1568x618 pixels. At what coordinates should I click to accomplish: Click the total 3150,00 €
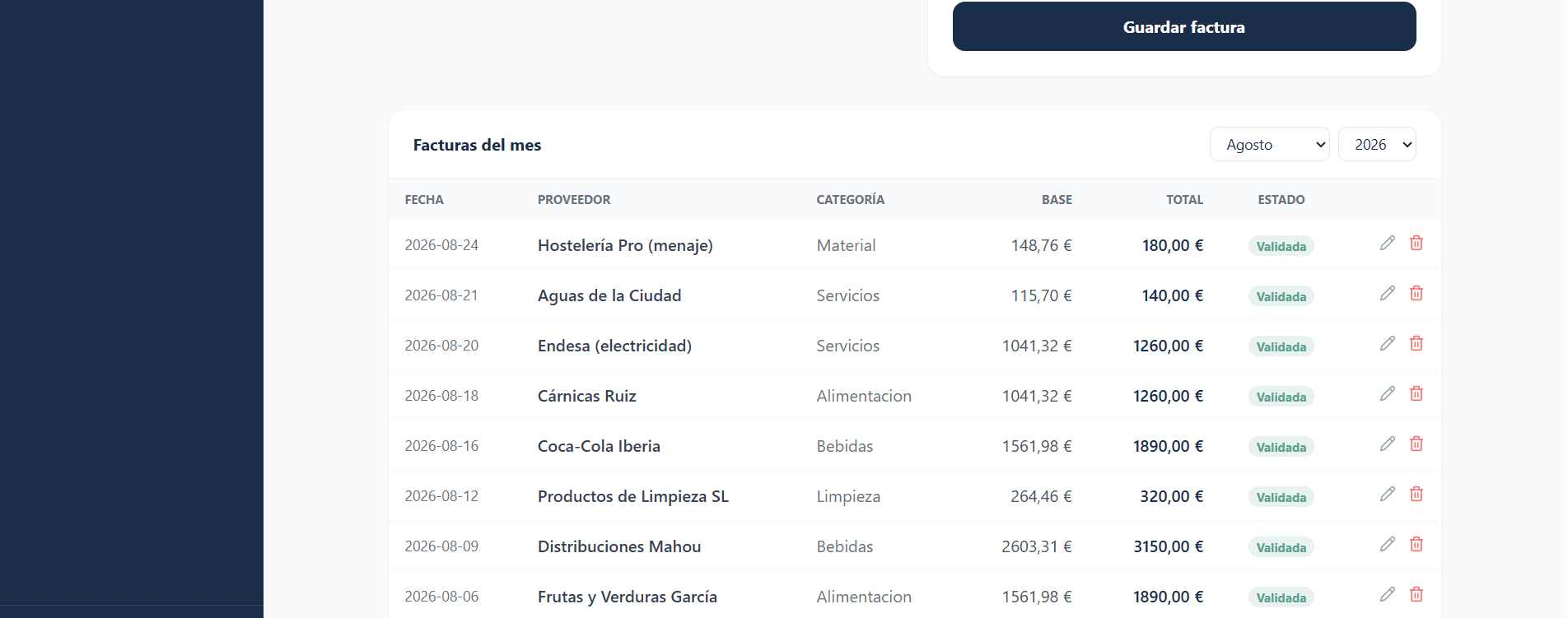coord(1169,546)
